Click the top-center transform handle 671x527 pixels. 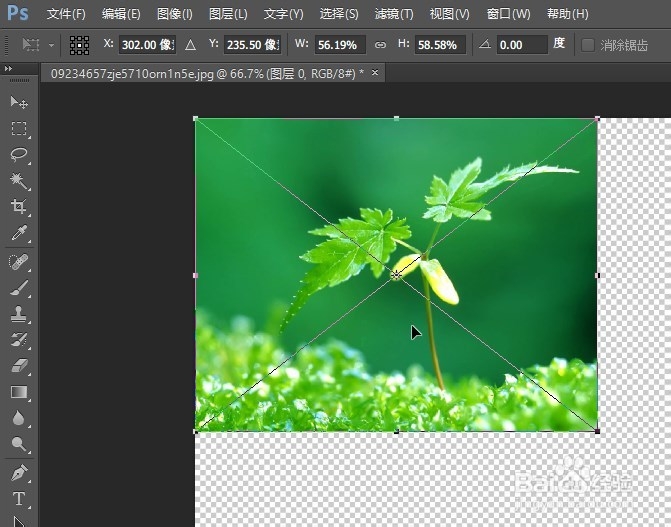tap(396, 119)
